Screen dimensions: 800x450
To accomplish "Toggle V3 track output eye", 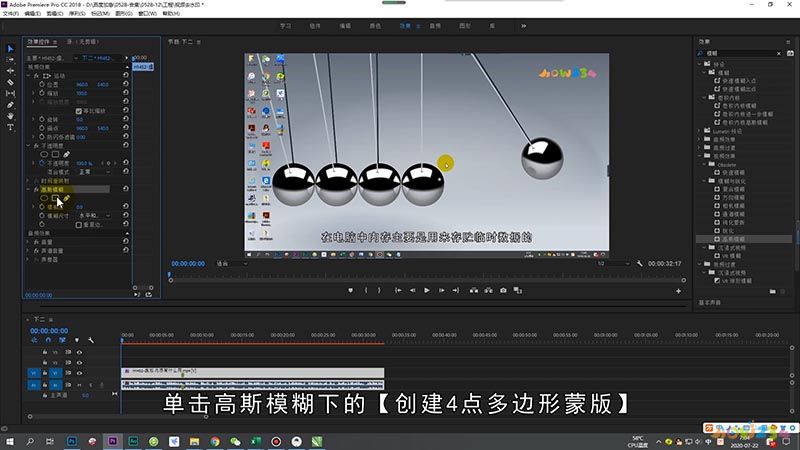I will [79, 352].
